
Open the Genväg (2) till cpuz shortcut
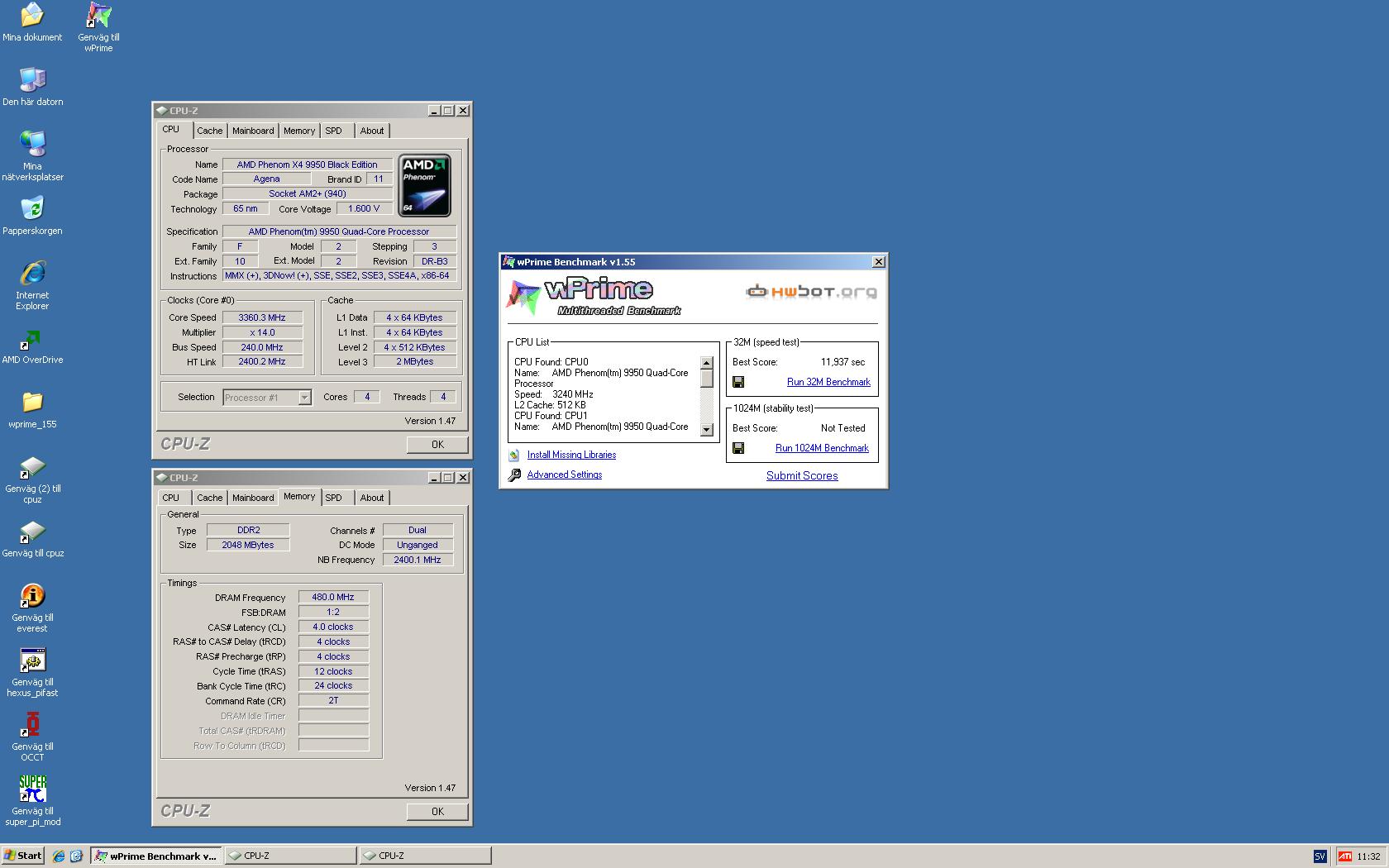(x=32, y=479)
